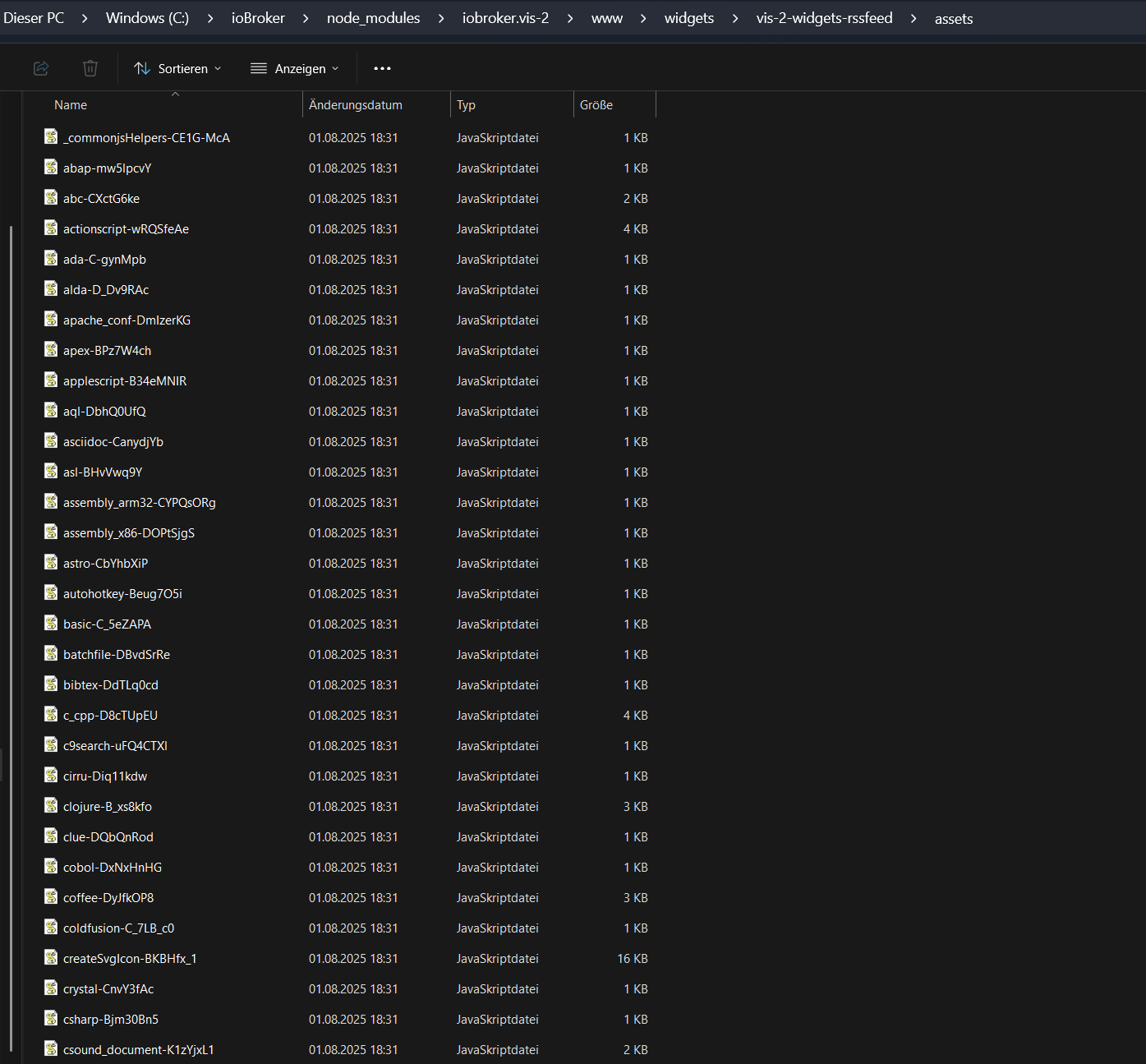Select the file name clojure-B_xs8kfo

(x=108, y=807)
